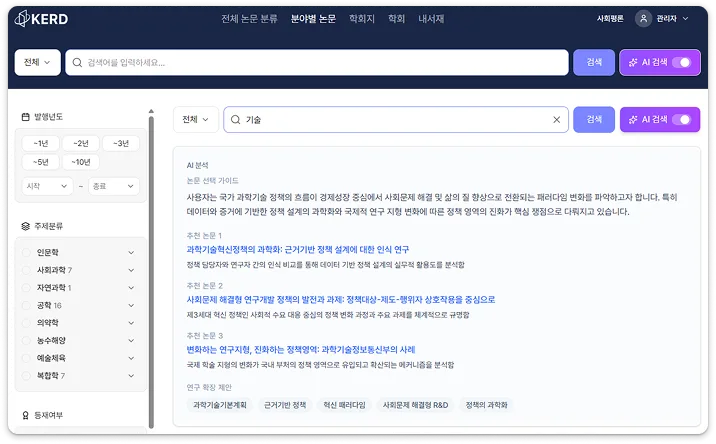Check the 공학 category radio

tap(26, 306)
